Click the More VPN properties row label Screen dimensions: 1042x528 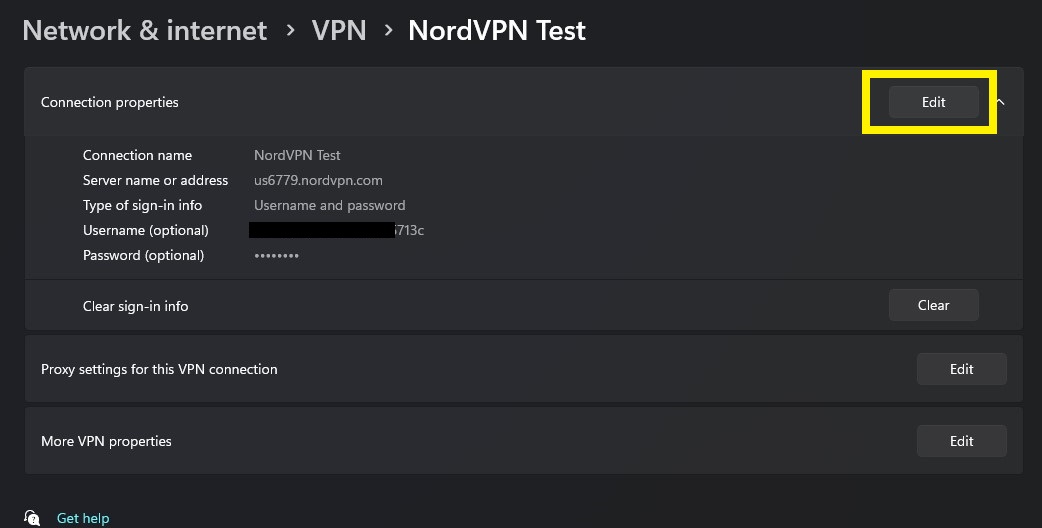tap(106, 441)
